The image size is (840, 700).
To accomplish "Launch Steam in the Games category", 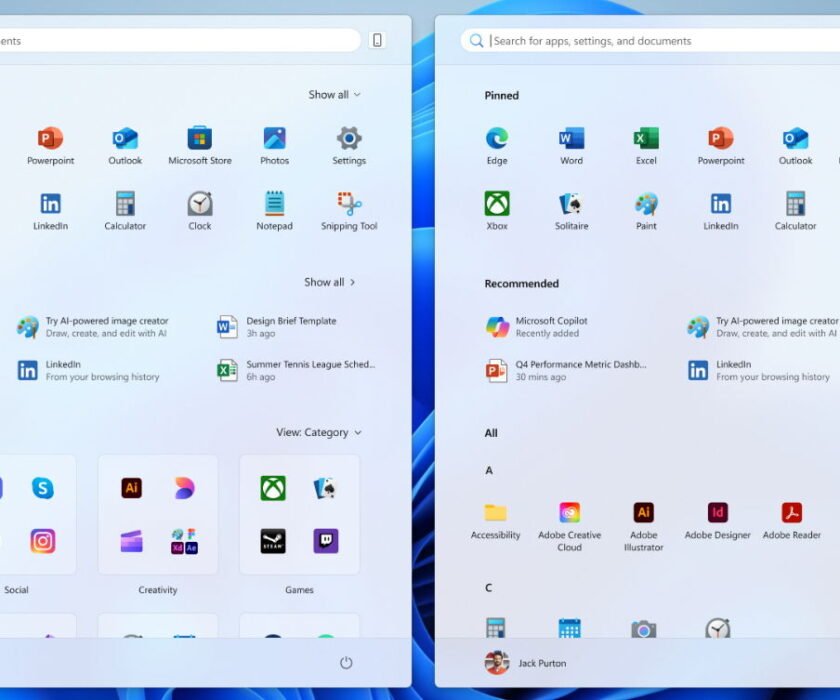I will pyautogui.click(x=273, y=541).
